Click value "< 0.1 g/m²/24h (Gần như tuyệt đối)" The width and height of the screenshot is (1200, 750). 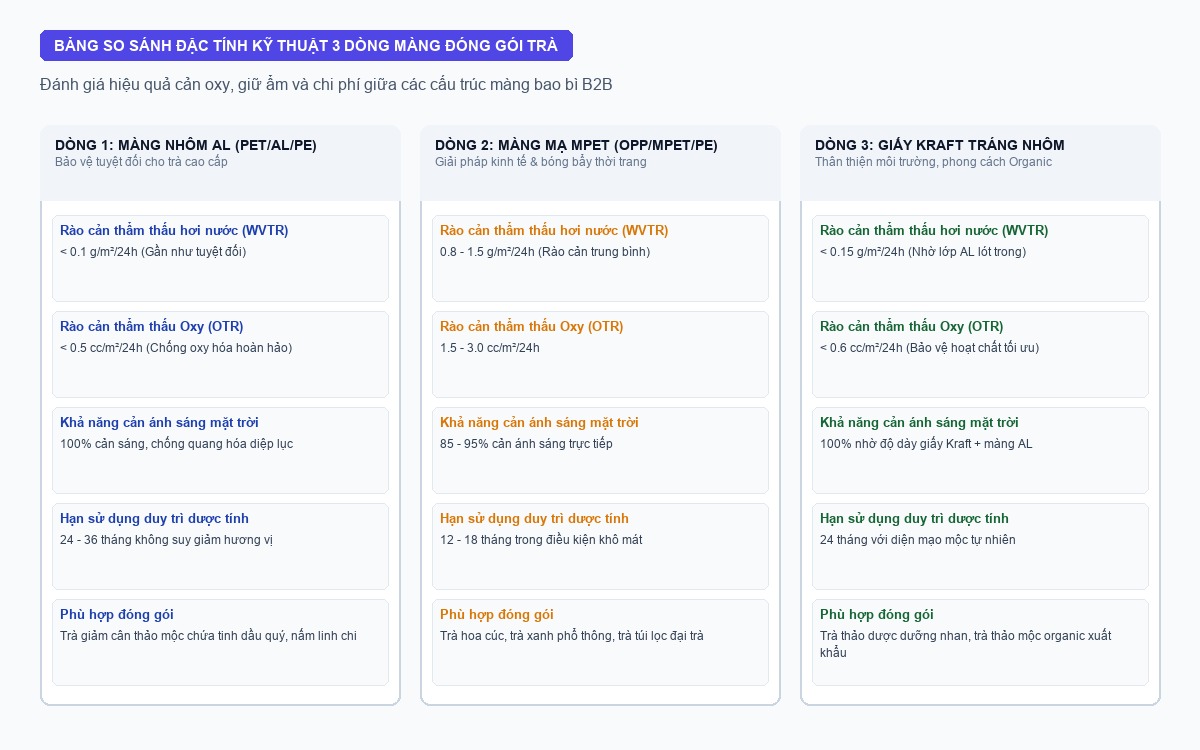(153, 252)
